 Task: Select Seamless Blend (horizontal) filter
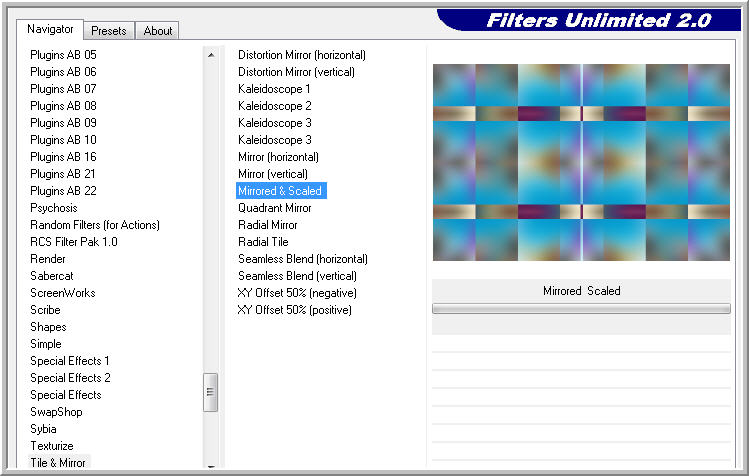[303, 259]
